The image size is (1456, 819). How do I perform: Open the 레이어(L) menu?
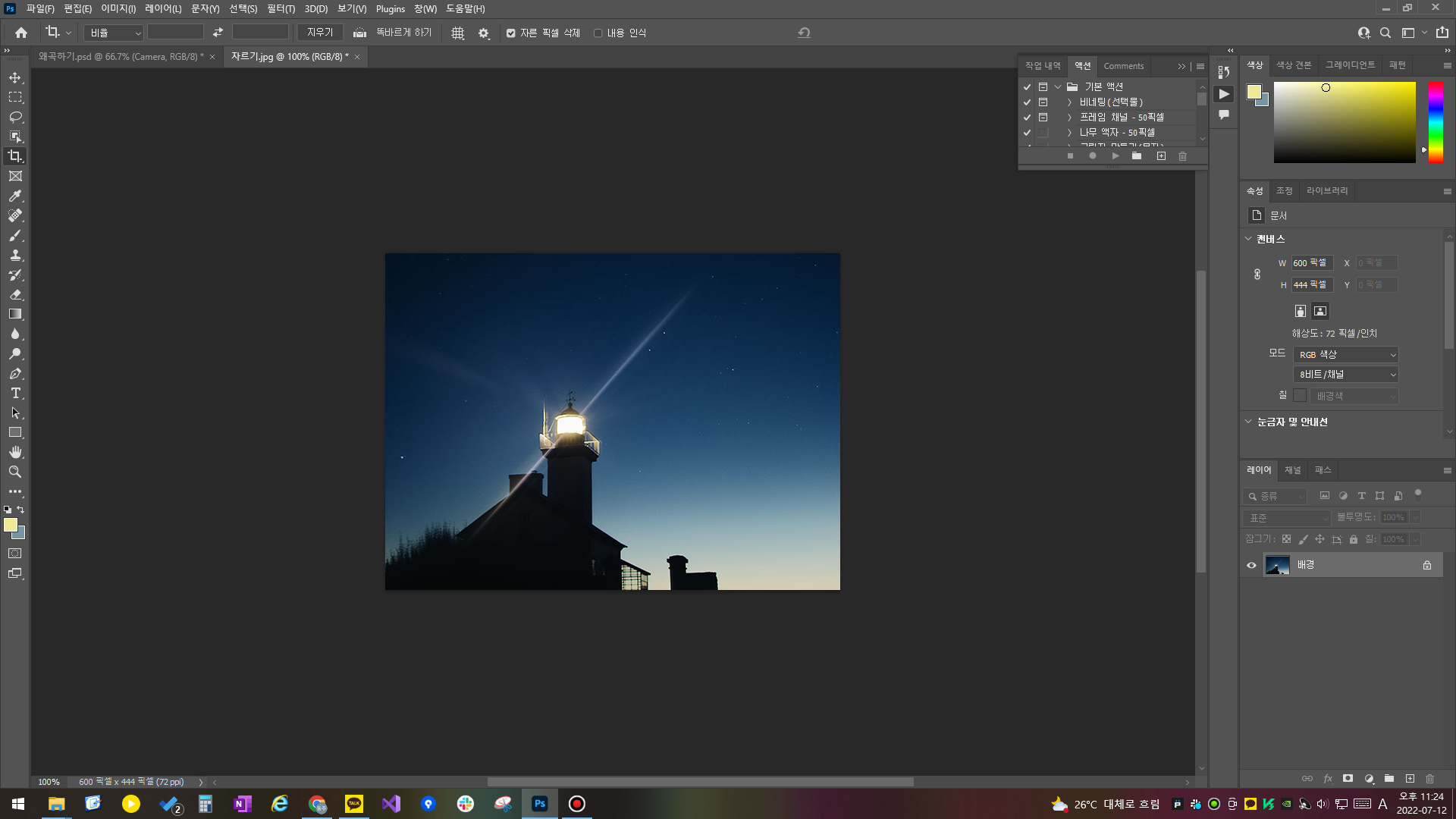(x=163, y=9)
